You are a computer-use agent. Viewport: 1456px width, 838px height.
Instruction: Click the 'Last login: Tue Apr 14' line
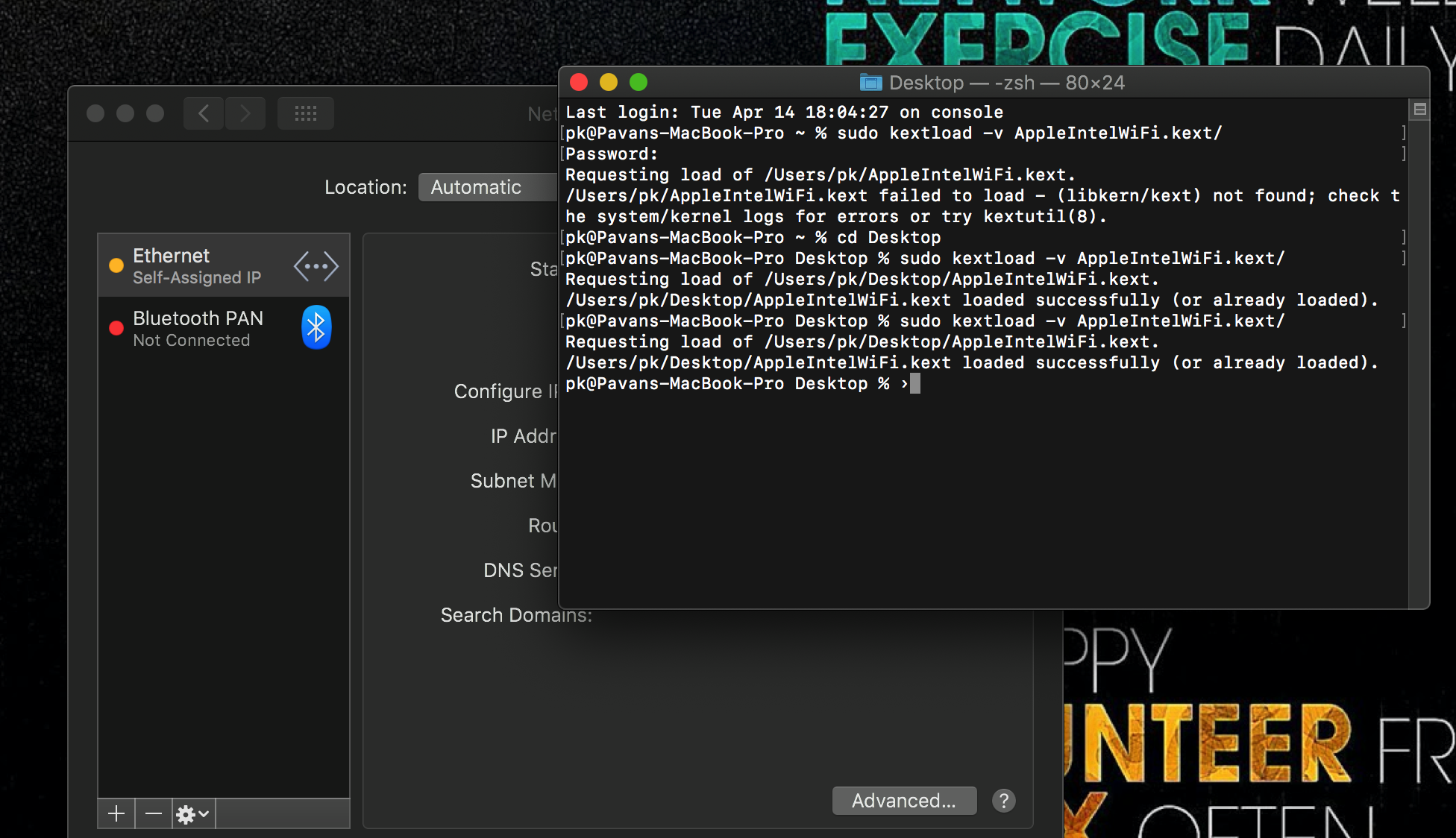coord(784,112)
